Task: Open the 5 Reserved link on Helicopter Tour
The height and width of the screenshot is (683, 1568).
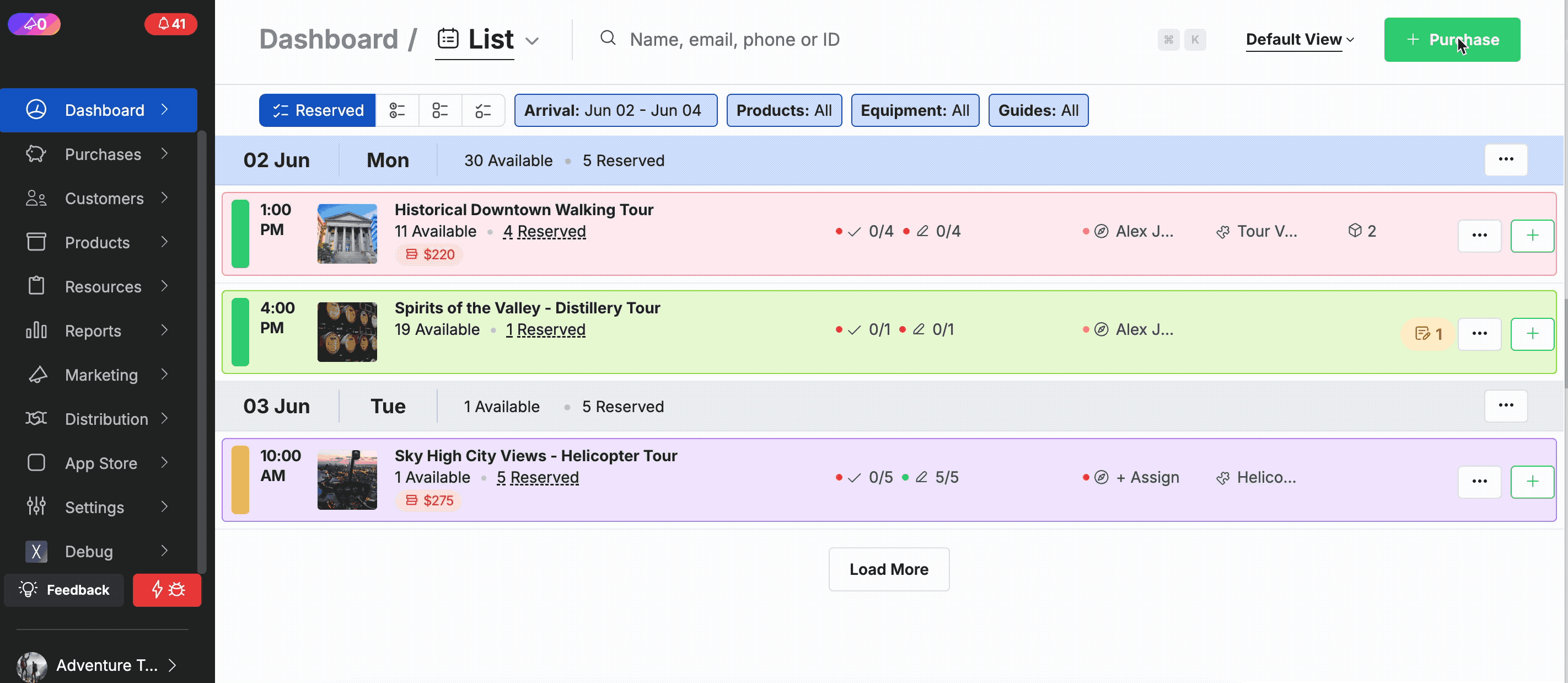Action: click(538, 477)
